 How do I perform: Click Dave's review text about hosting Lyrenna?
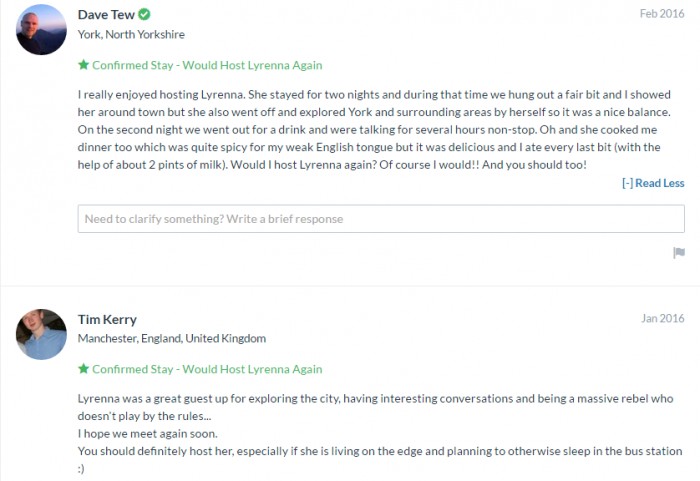(374, 130)
